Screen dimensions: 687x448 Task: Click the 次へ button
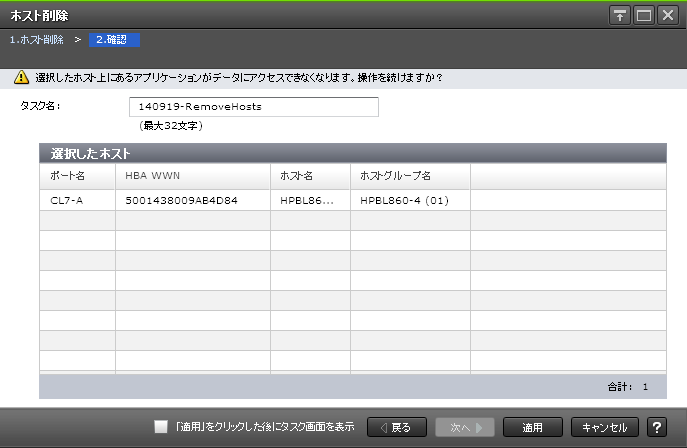[x=465, y=427]
